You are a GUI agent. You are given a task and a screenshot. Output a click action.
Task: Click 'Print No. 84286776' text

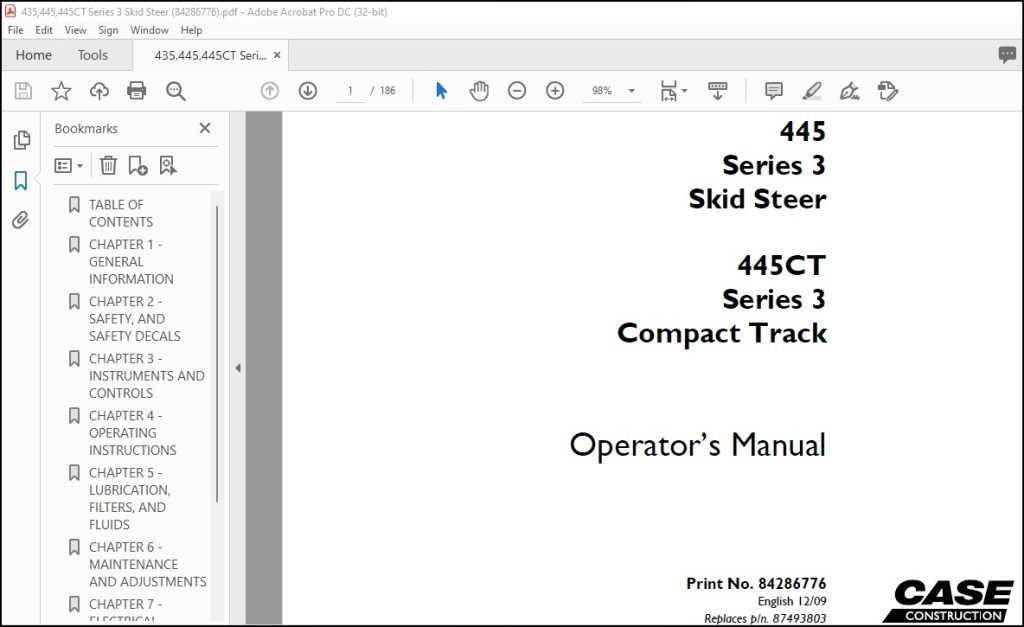coord(756,583)
